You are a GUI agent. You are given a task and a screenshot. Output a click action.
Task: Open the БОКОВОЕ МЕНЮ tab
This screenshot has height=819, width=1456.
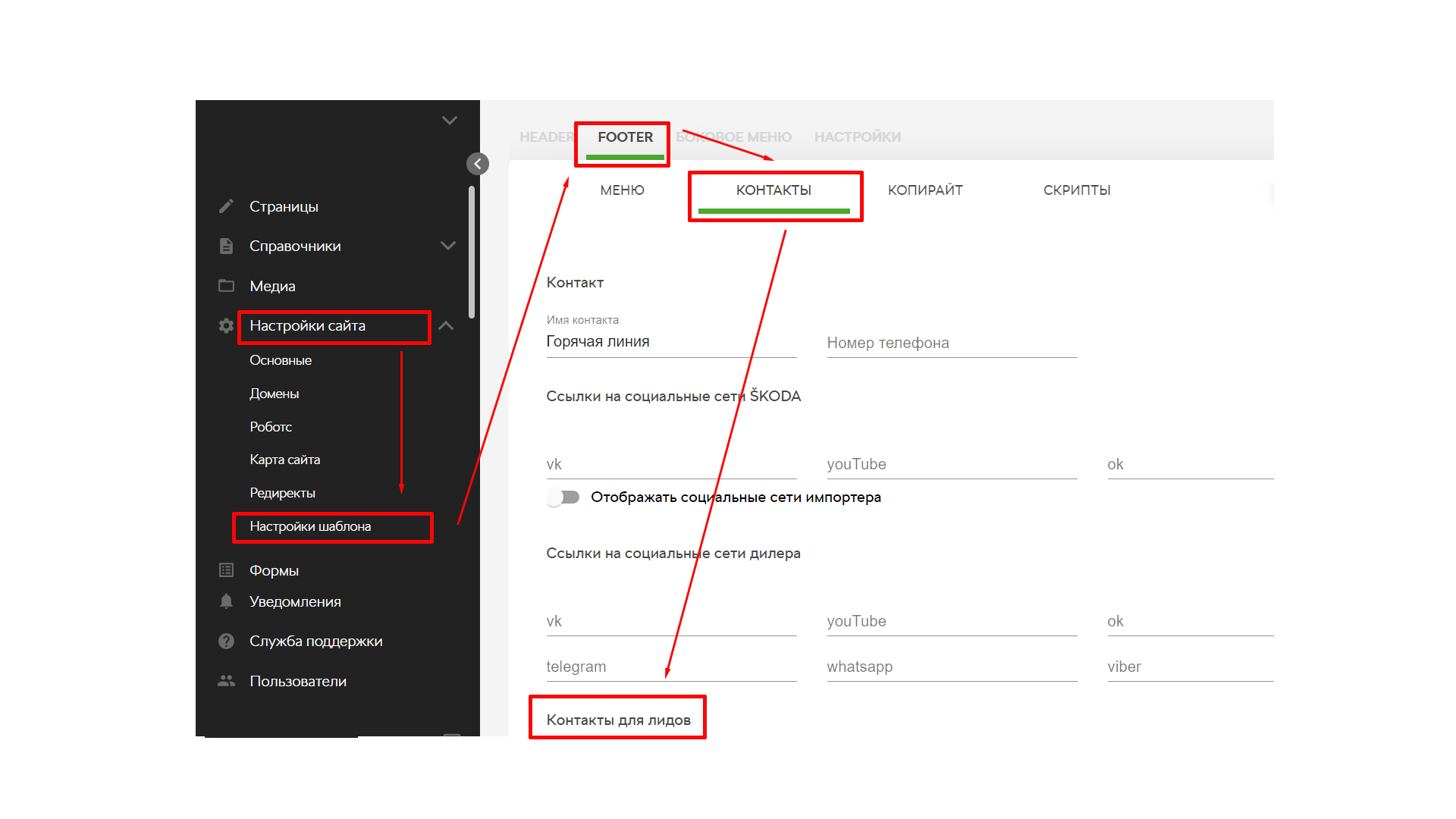(x=734, y=137)
